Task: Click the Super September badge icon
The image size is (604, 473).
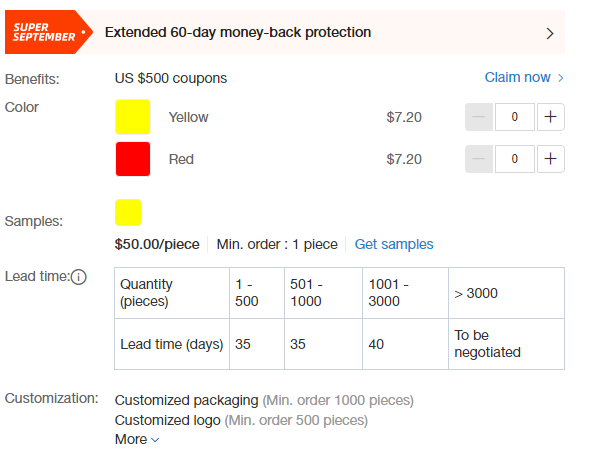Action: [49, 32]
